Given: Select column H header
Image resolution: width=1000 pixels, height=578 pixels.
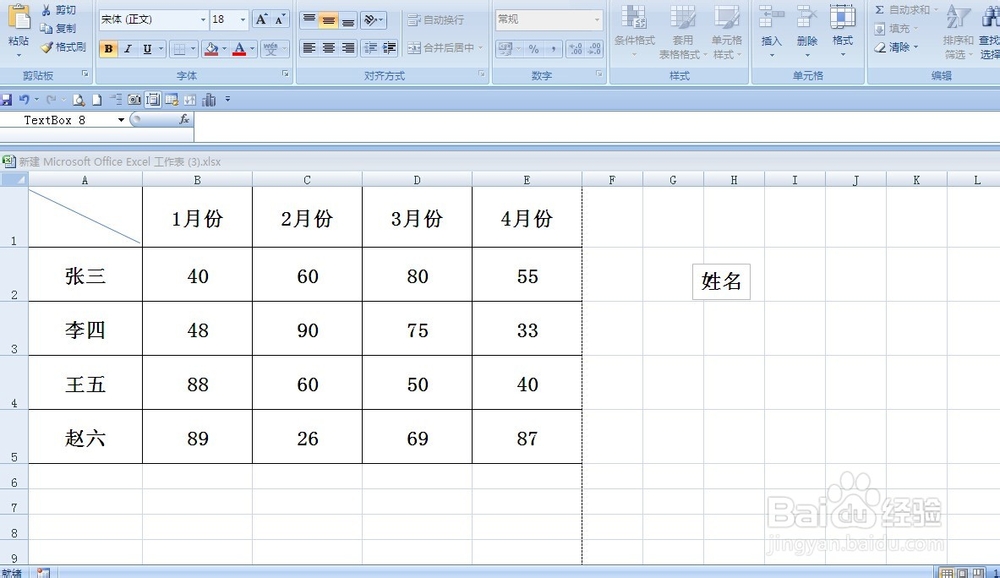Looking at the screenshot, I should pyautogui.click(x=733, y=181).
